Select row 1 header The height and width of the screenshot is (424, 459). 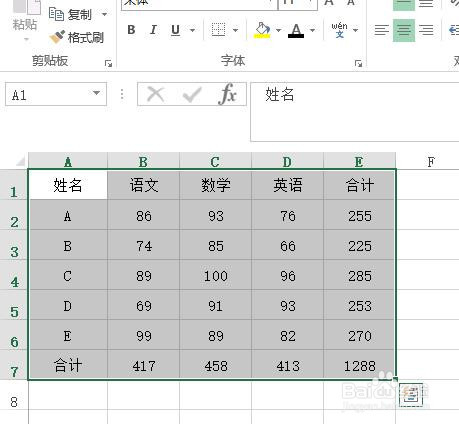14,185
